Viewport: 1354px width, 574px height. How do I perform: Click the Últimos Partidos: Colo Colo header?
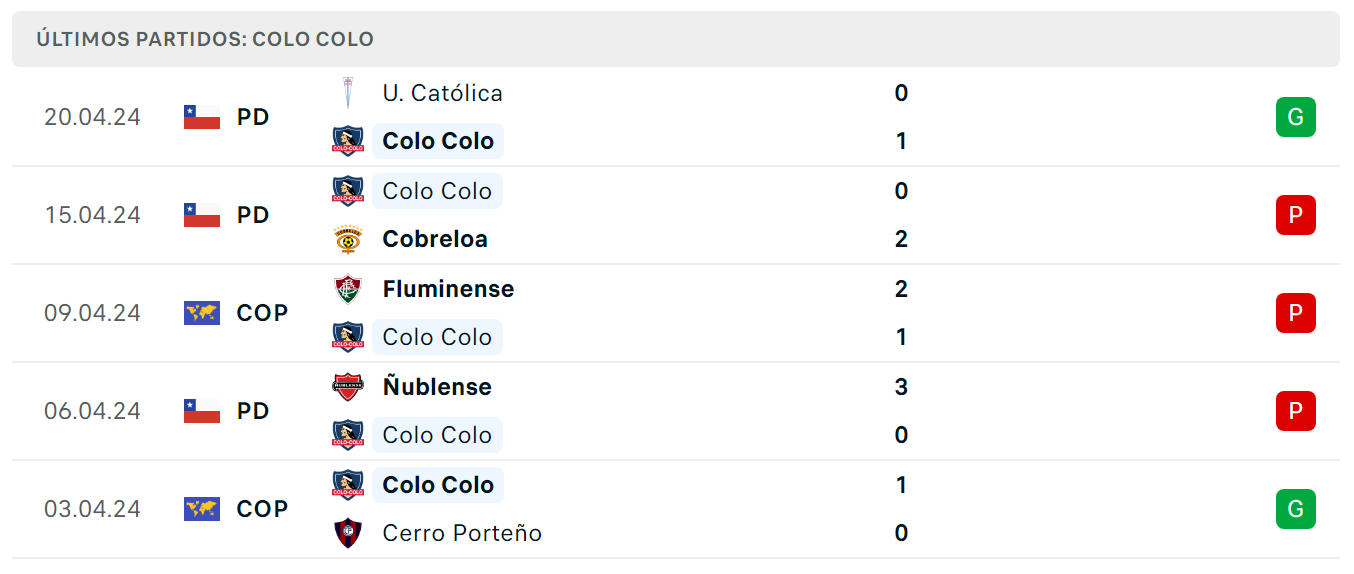(205, 39)
